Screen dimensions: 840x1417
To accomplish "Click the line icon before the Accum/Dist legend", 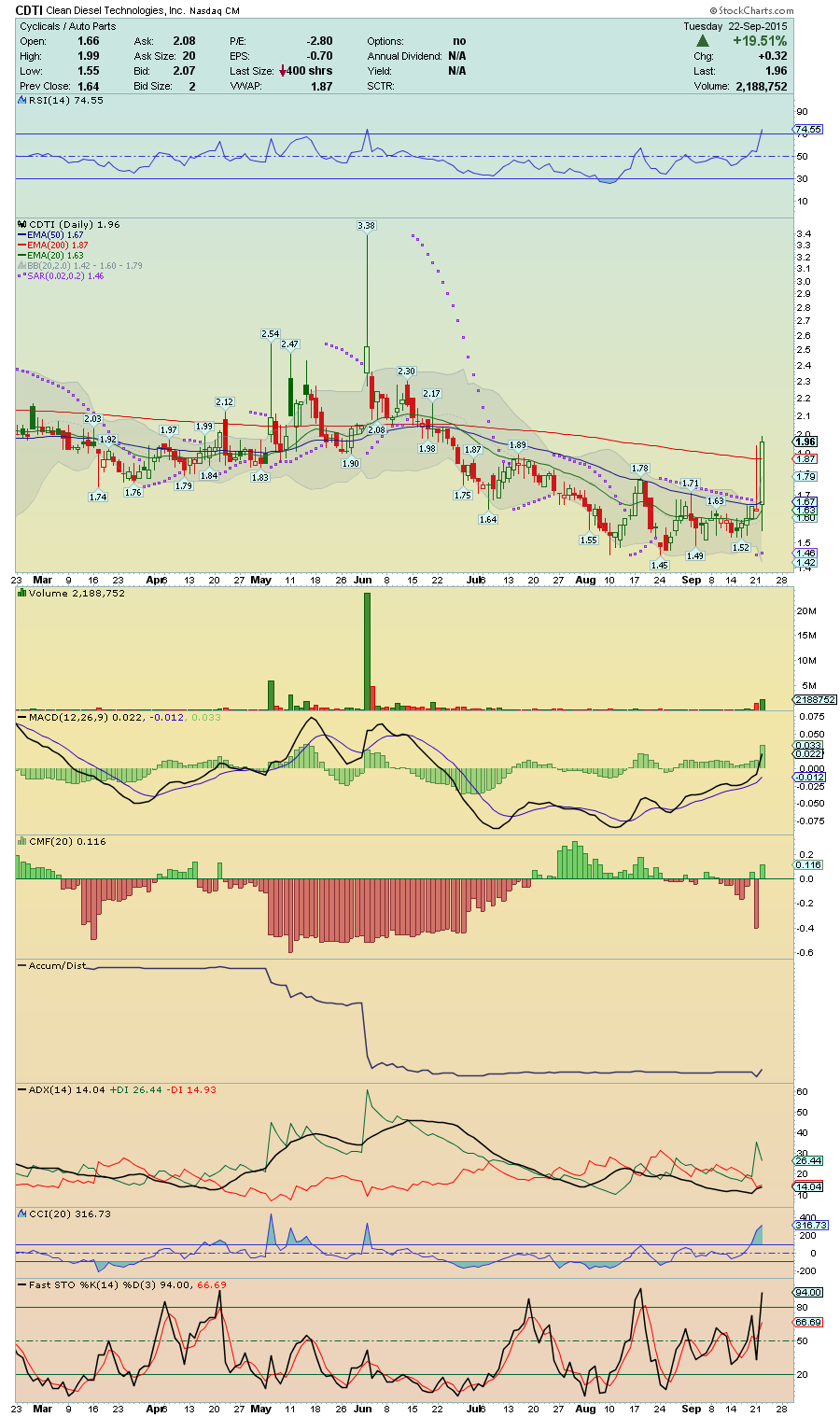I will point(22,965).
